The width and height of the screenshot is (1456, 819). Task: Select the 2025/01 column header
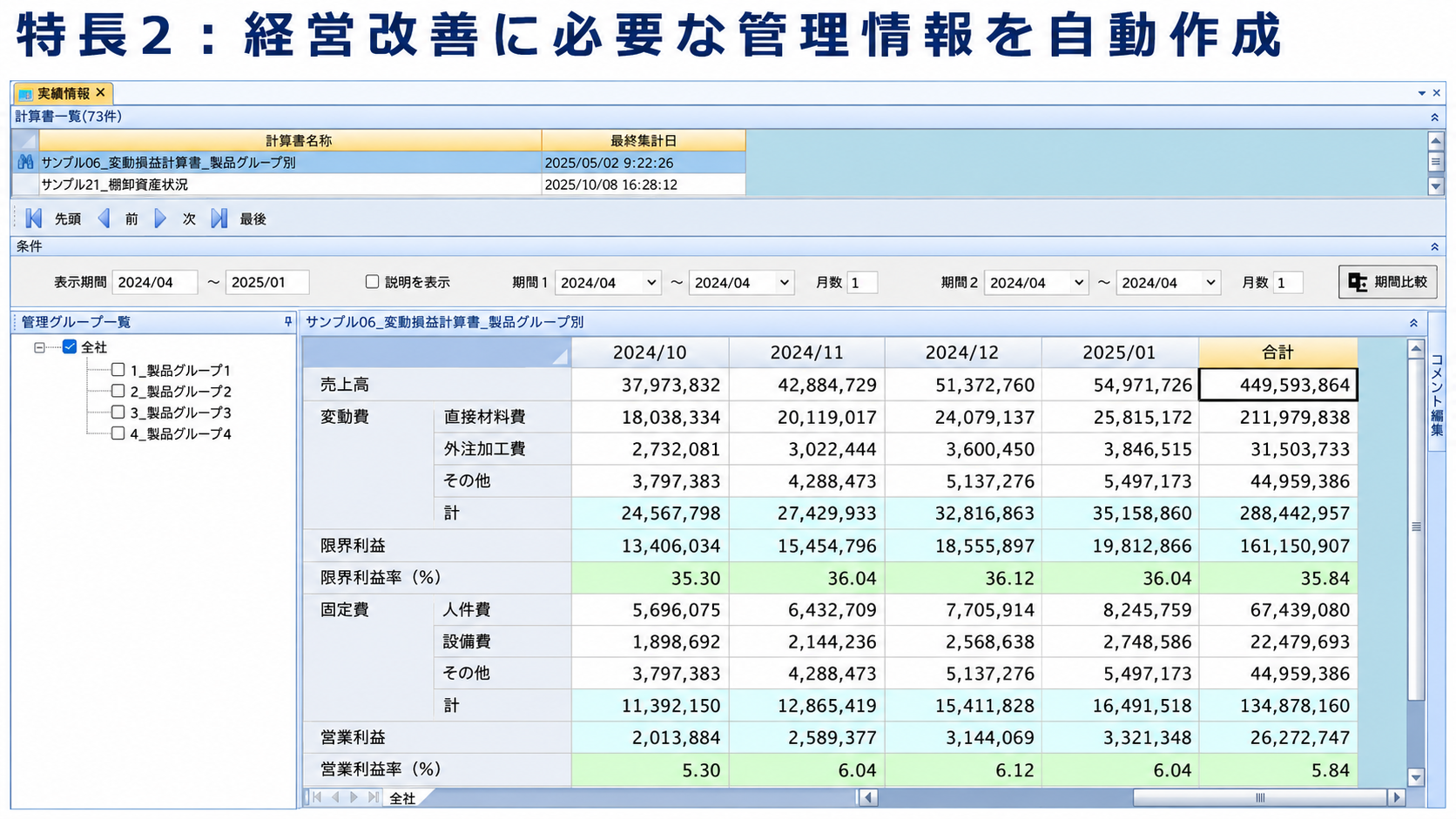[x=1119, y=352]
